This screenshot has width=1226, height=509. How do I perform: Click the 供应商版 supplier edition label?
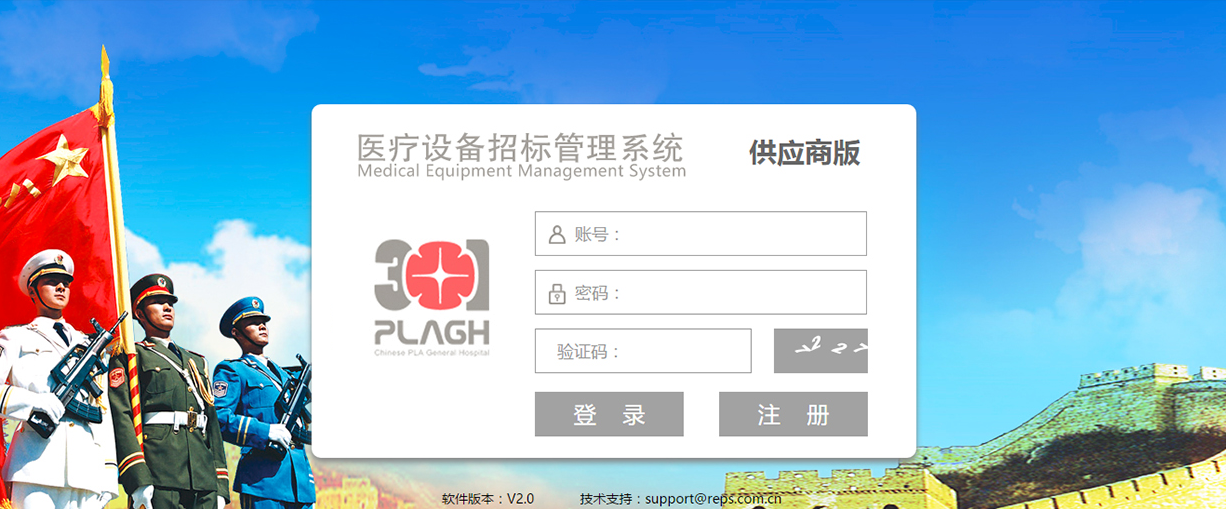pyautogui.click(x=805, y=153)
